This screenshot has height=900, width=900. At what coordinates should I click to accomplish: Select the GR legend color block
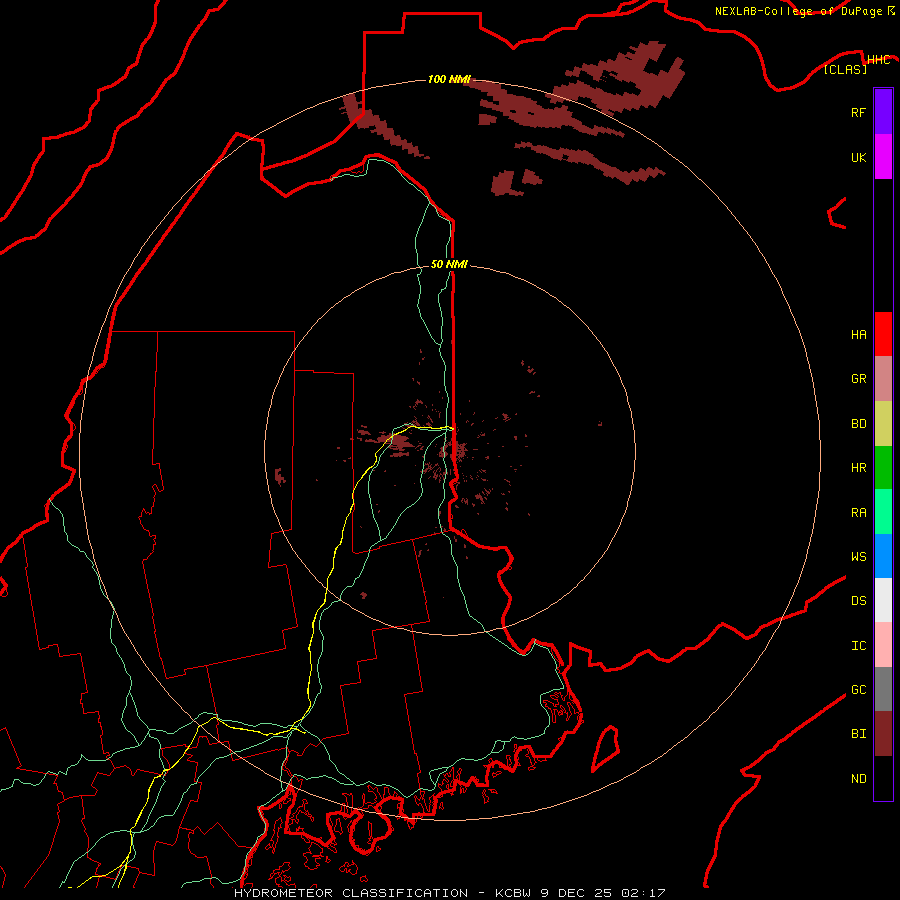point(883,379)
